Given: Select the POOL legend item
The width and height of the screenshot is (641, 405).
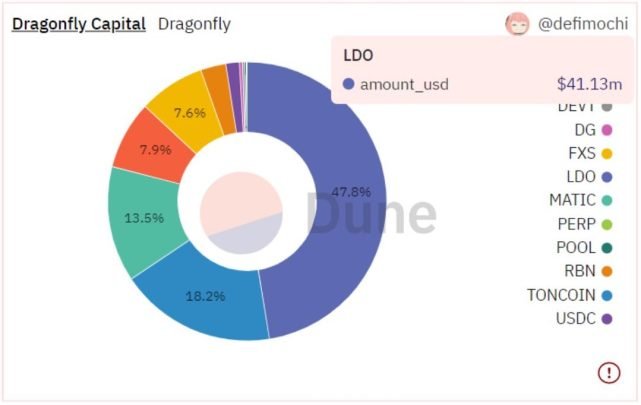Looking at the screenshot, I should click(x=584, y=248).
